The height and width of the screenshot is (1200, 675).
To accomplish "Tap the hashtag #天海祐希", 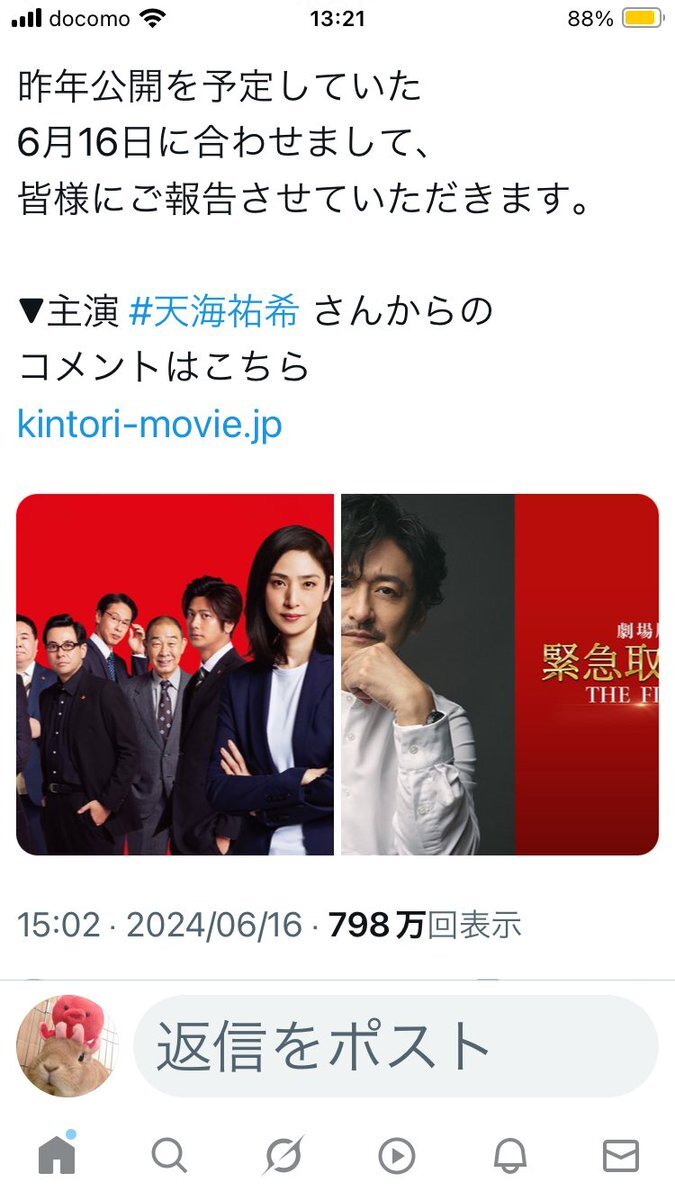I will [x=214, y=312].
